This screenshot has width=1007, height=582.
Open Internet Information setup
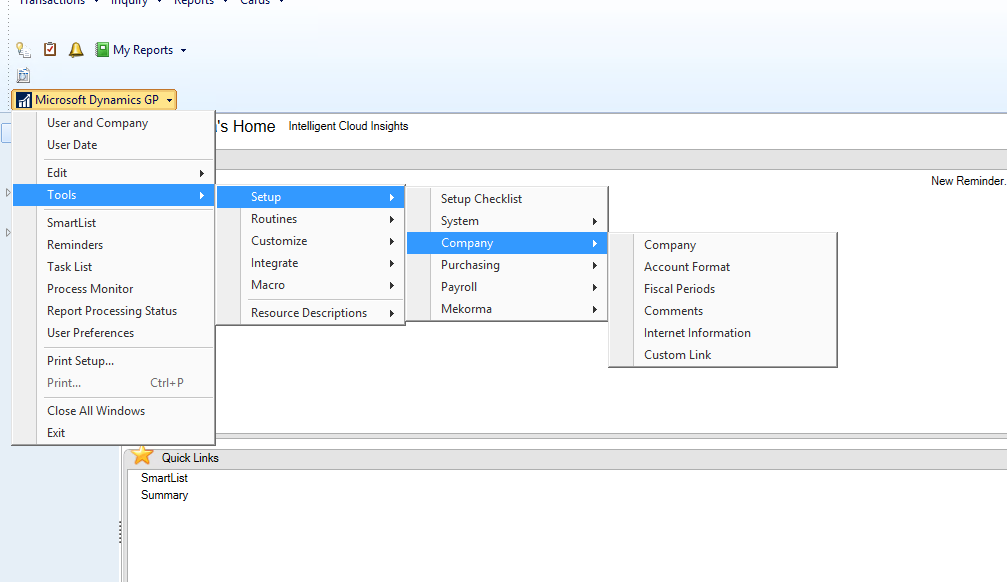pyautogui.click(x=722, y=333)
